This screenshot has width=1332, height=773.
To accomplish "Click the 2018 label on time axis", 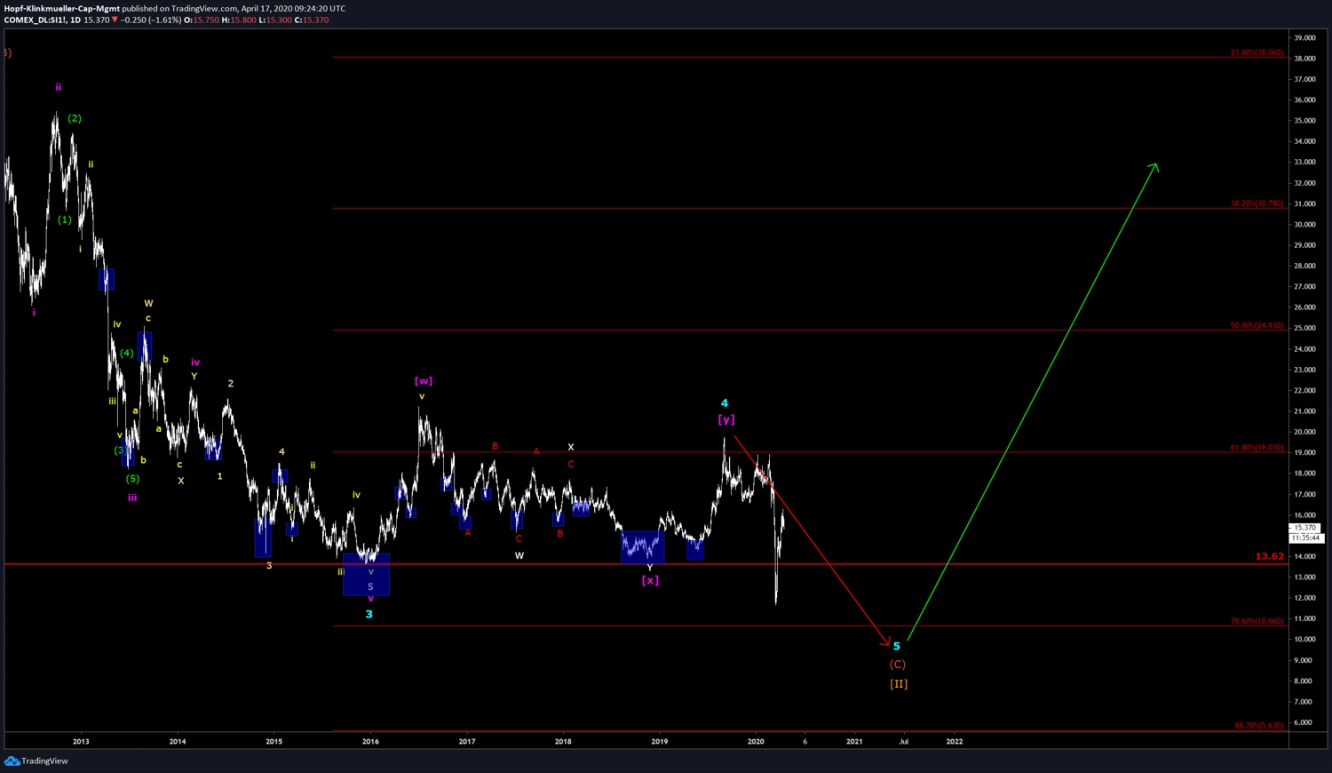I will [x=563, y=742].
